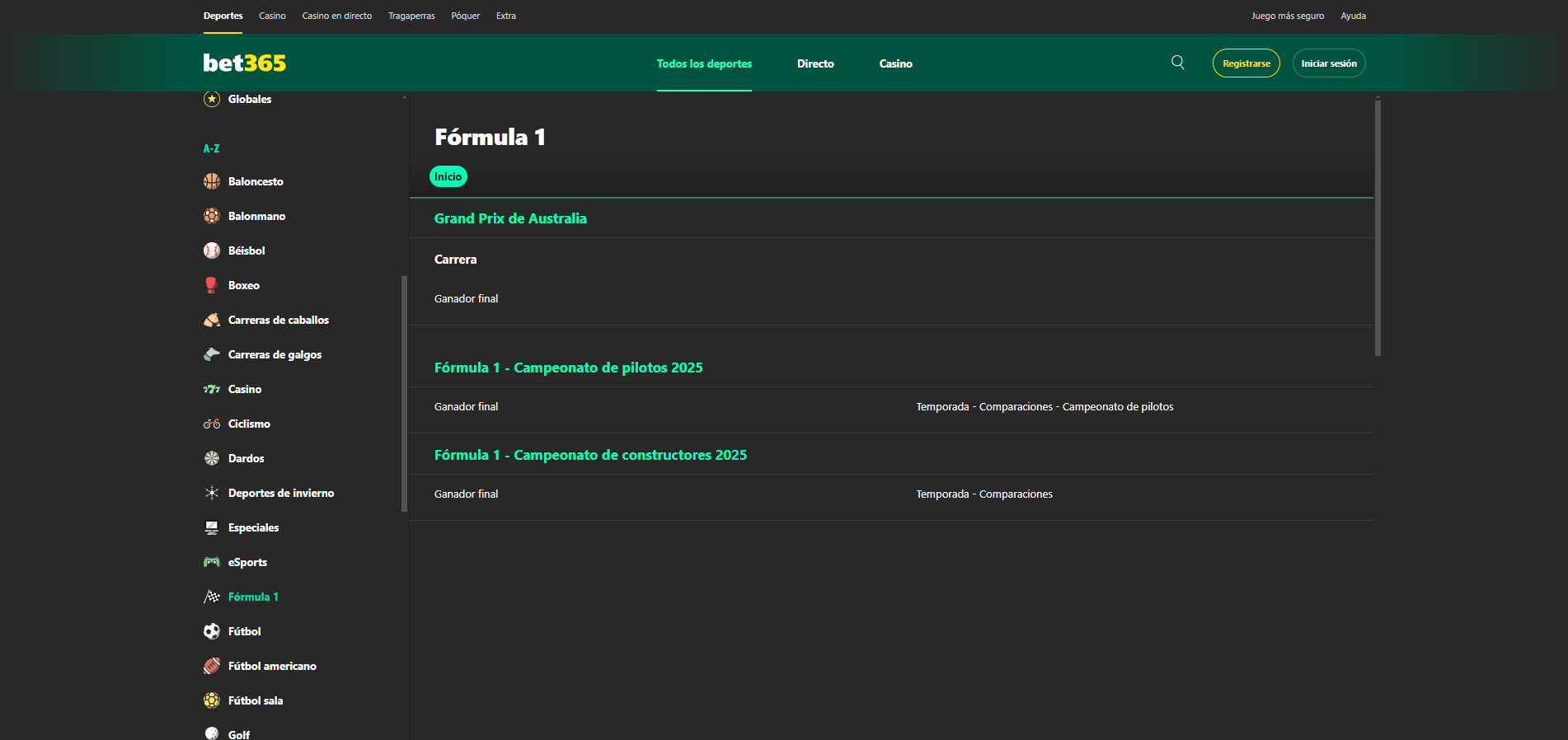Open Casino en directo in top menu
The image size is (1568, 740).
337,16
